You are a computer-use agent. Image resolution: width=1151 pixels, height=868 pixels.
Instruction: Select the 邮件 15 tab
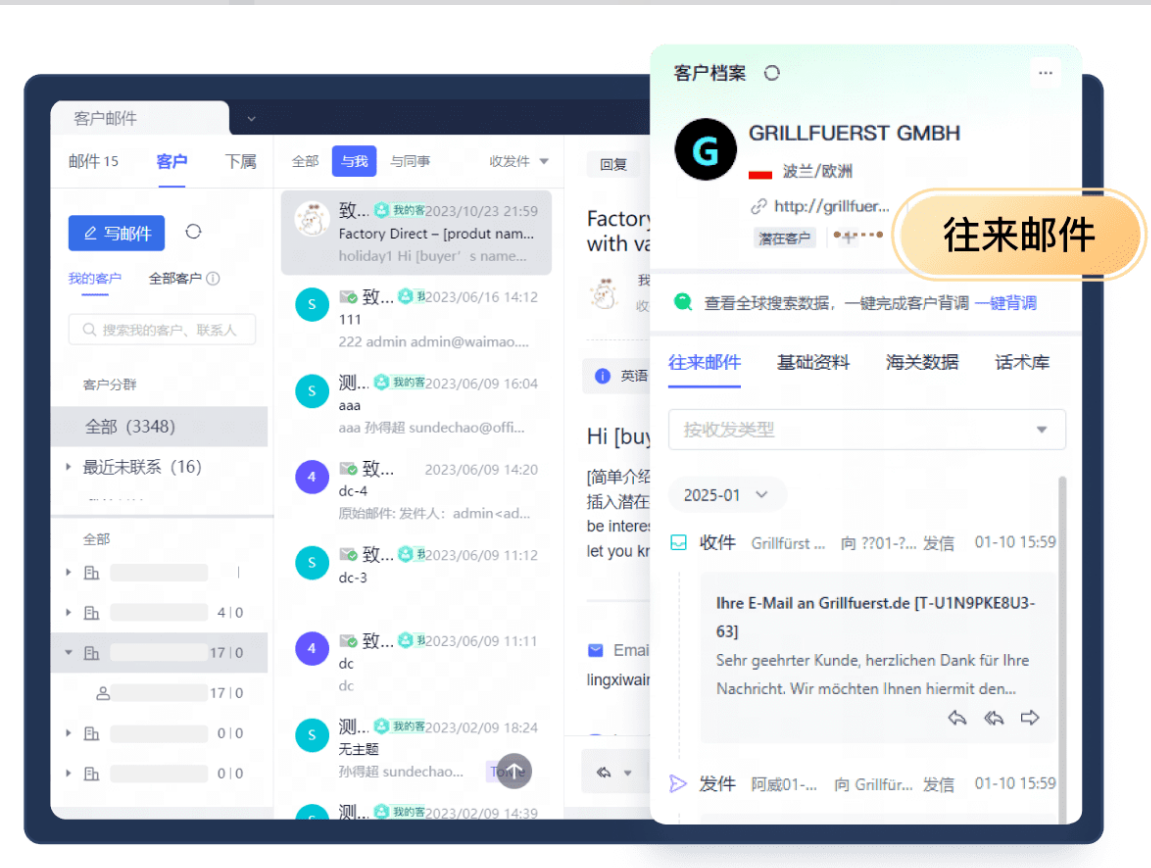click(93, 161)
